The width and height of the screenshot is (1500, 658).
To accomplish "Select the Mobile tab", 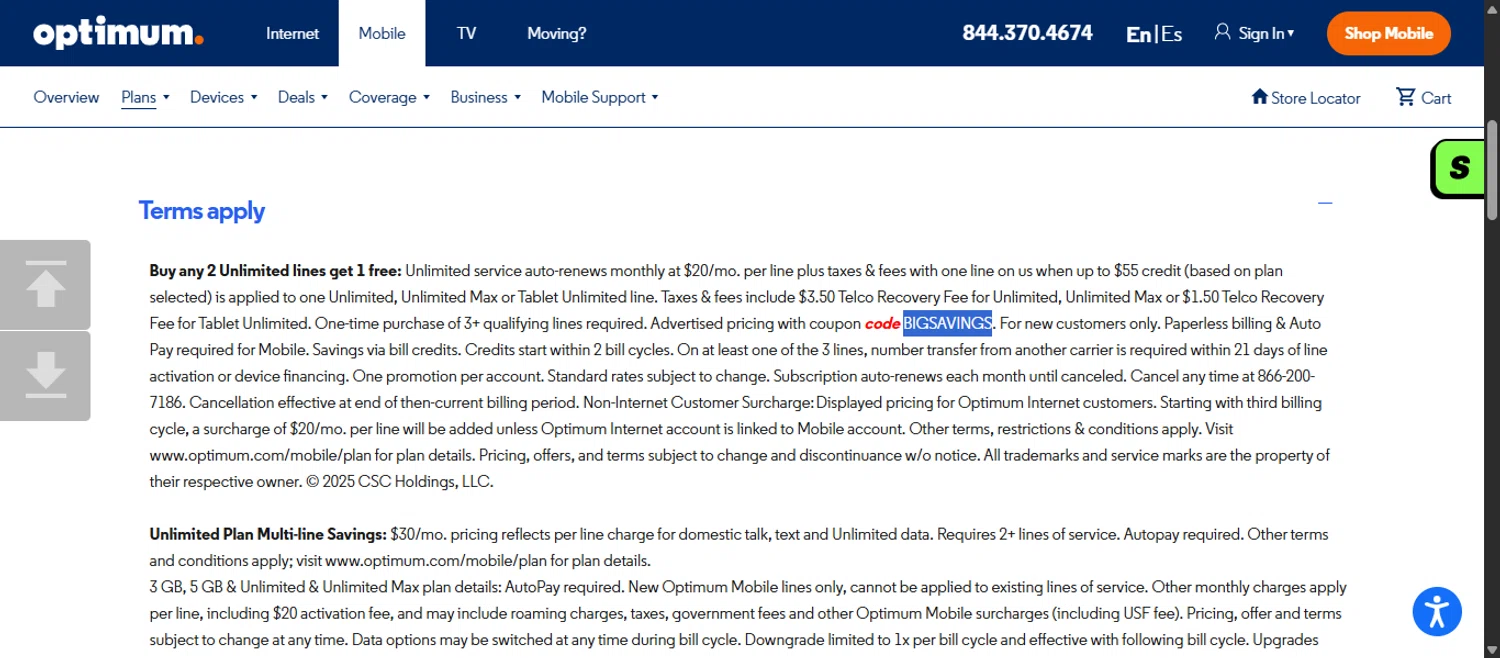I will [x=382, y=33].
